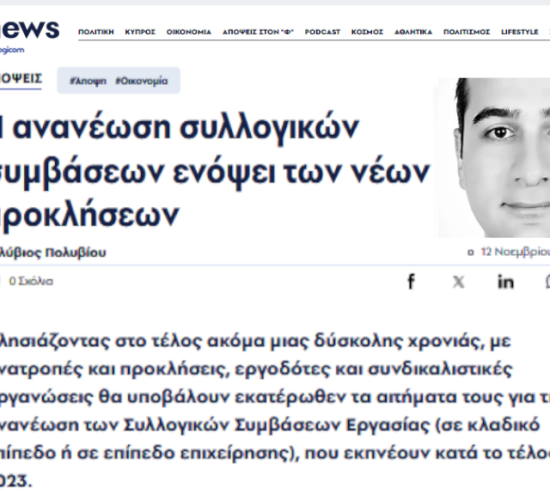The width and height of the screenshot is (550, 500).
Task: Navigate to ΚΟΣΜΟΣ section
Action: click(367, 32)
